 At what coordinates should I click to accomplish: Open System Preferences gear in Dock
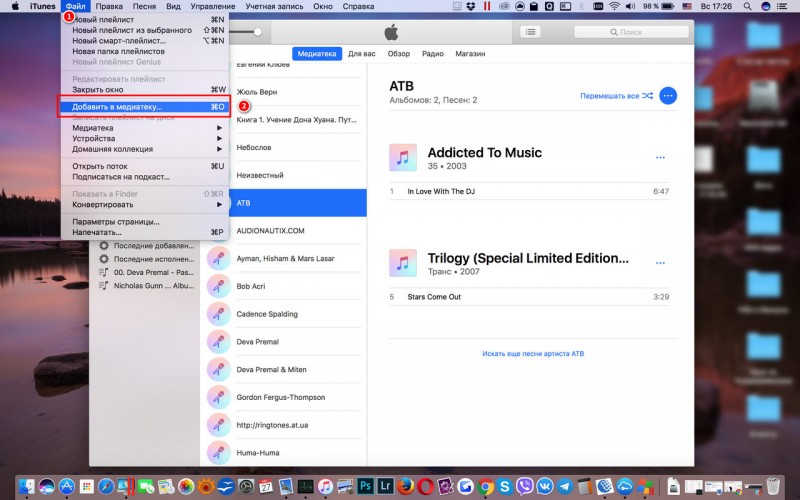click(246, 486)
